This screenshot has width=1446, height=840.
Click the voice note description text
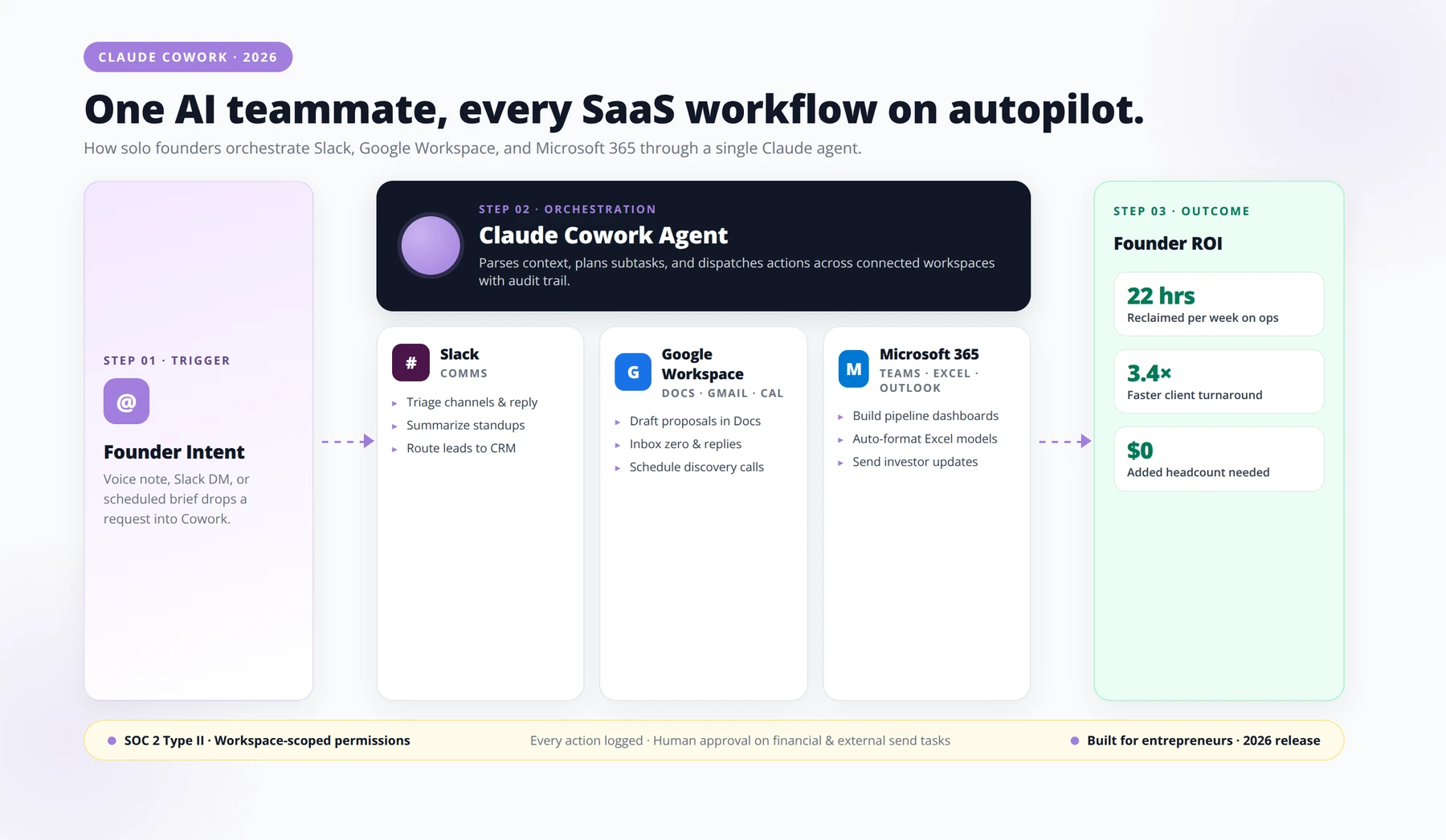[177, 499]
